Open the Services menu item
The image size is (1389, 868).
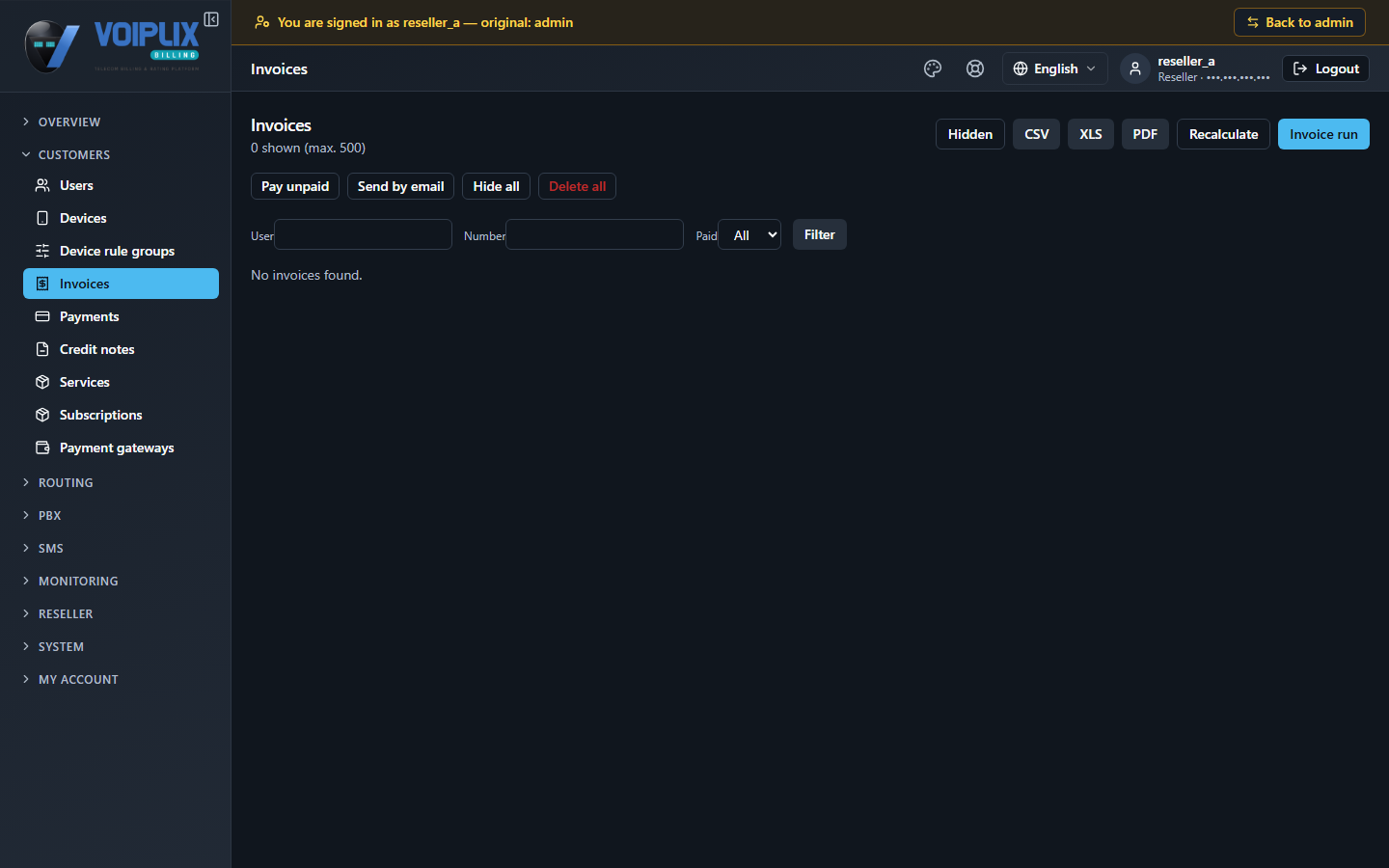coord(121,382)
